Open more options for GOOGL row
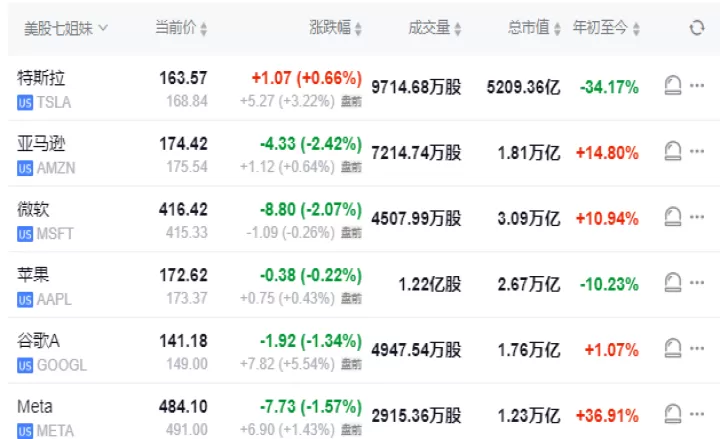Viewport: 720px width, 439px height. (697, 348)
